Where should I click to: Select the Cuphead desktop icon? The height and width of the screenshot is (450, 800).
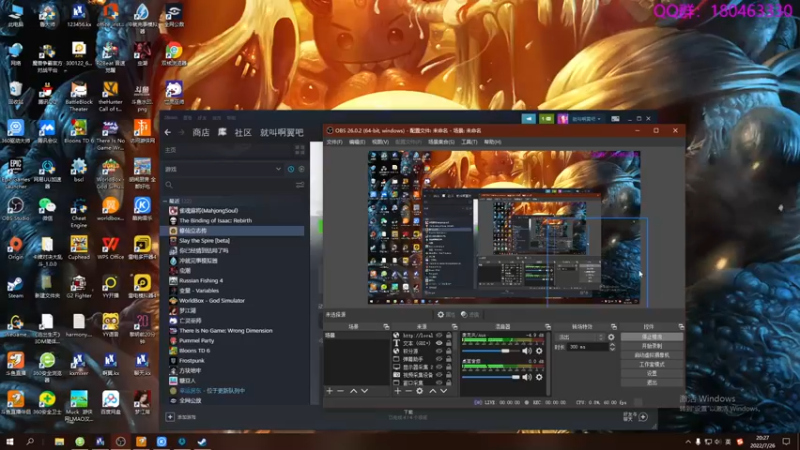(x=79, y=247)
